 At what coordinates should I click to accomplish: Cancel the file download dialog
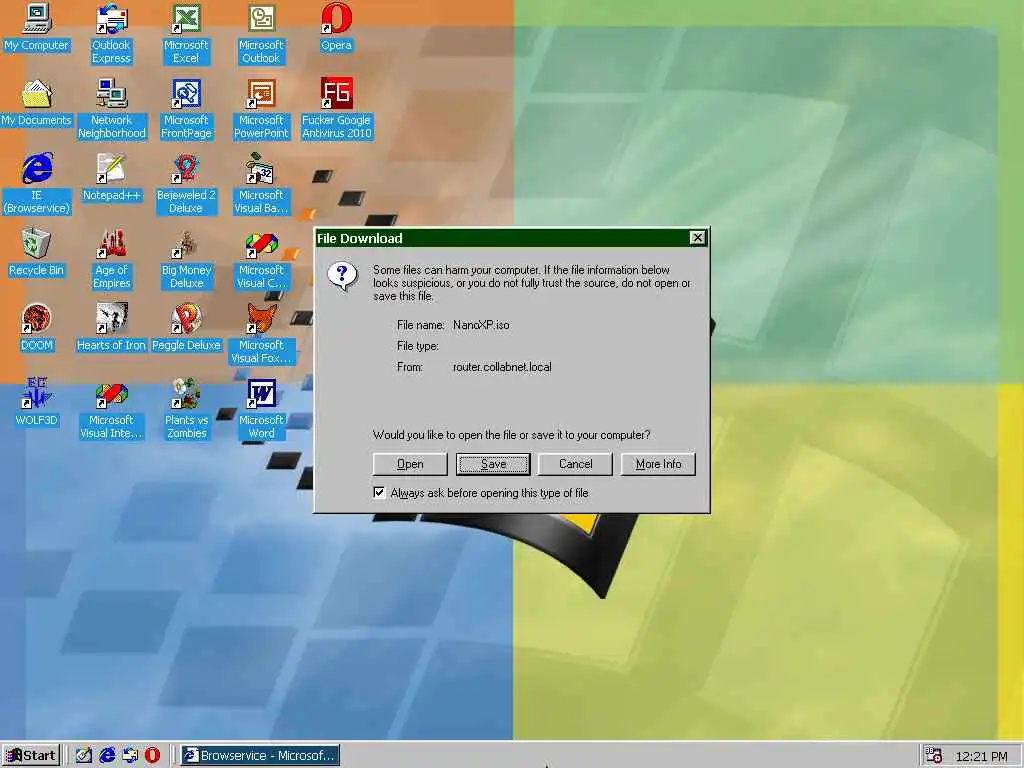[x=575, y=464]
